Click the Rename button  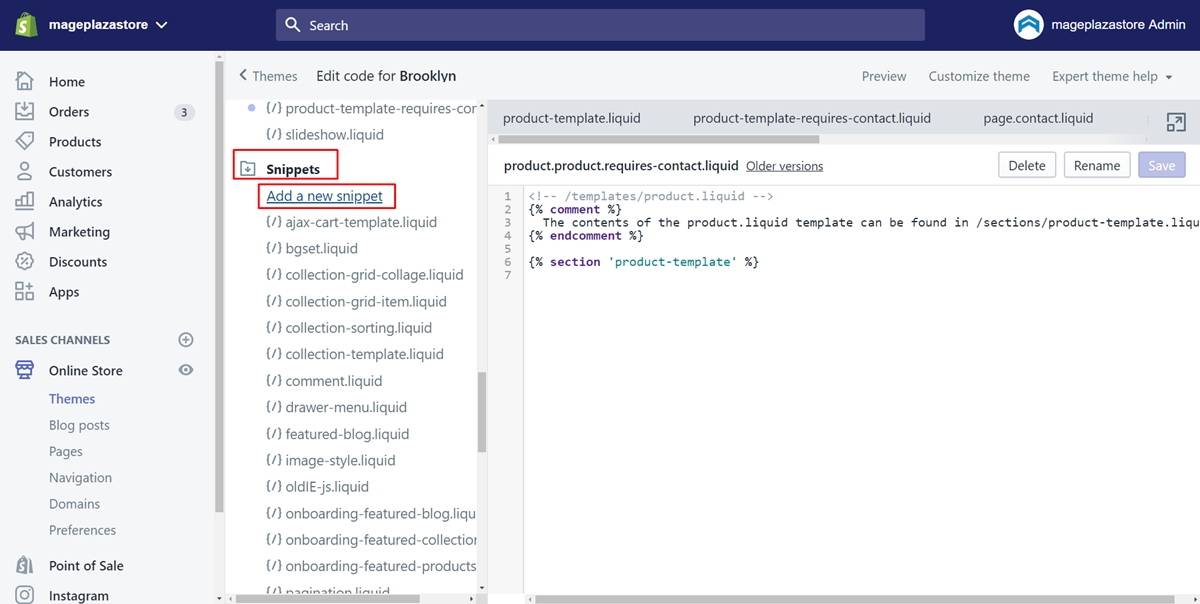[1097, 165]
